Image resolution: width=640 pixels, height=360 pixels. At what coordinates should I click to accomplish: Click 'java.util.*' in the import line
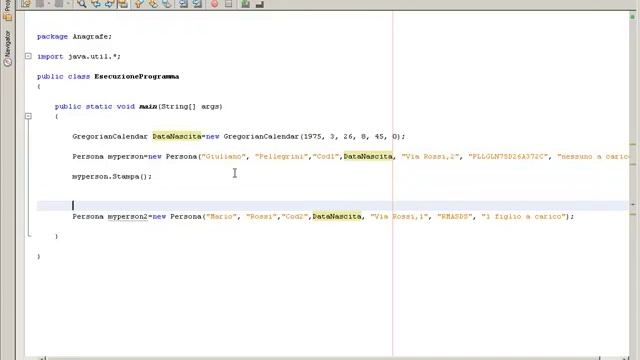click(92, 56)
